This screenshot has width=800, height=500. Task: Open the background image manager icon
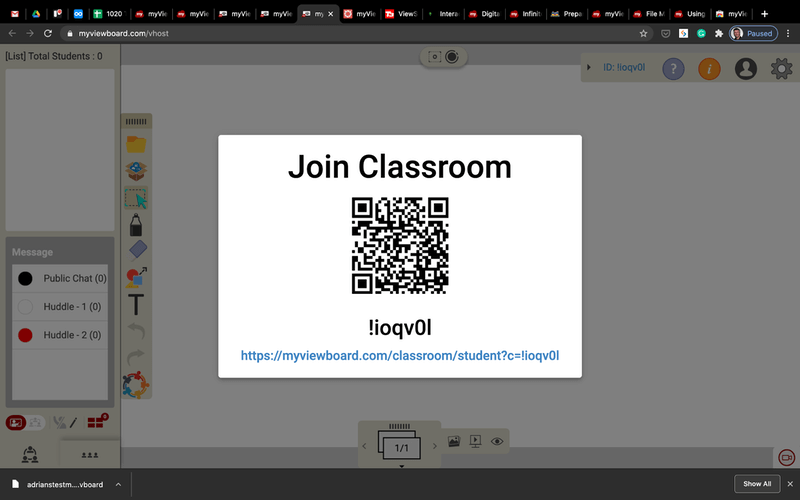454,441
